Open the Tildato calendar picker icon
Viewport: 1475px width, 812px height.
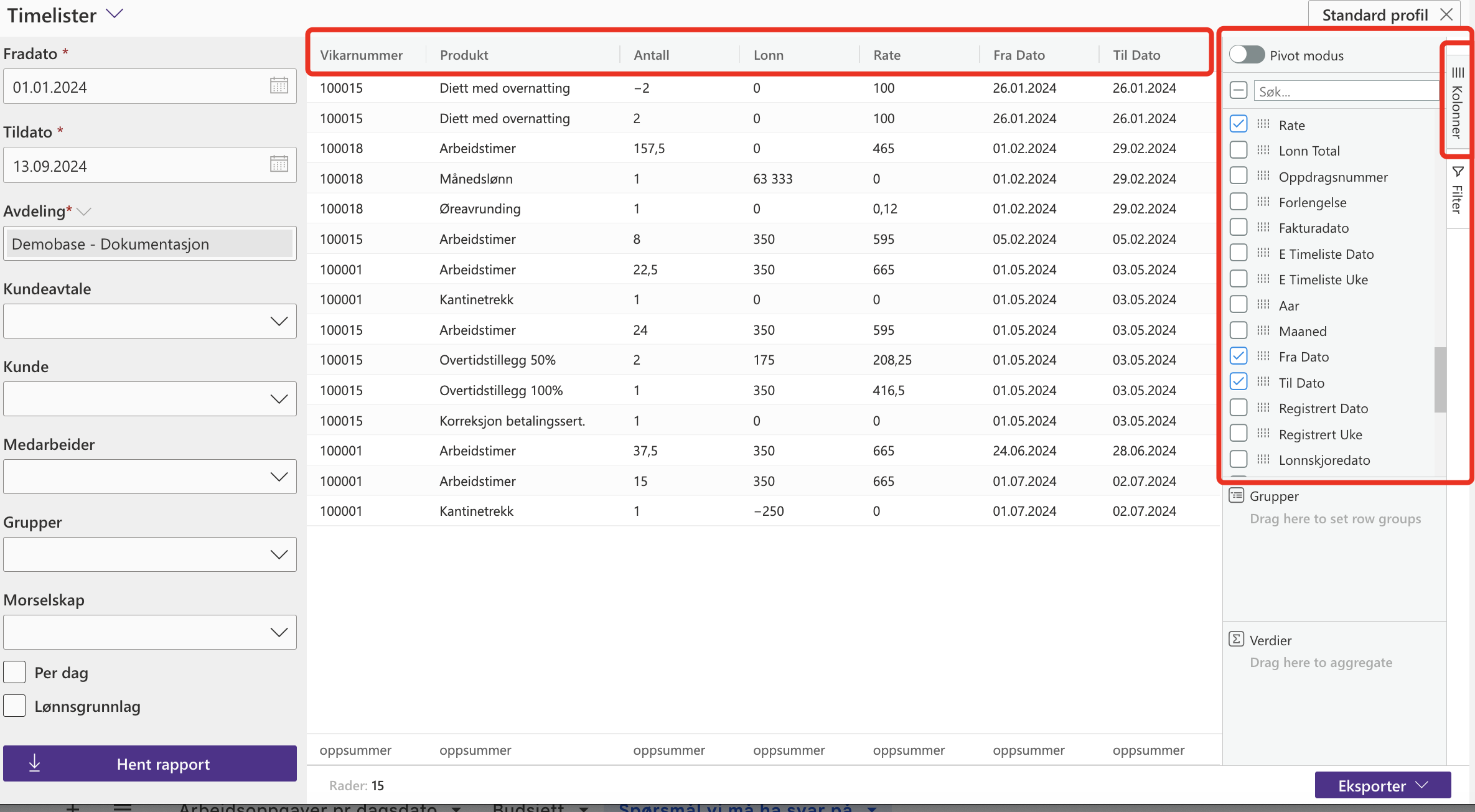coord(279,164)
